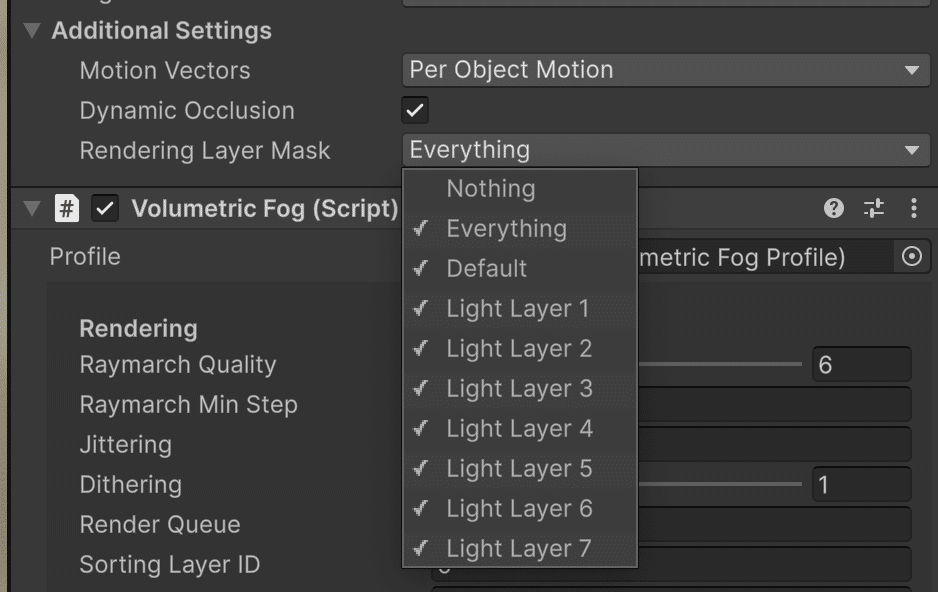Image resolution: width=938 pixels, height=592 pixels.
Task: Open Volumetric Fog component kebab menu
Action: tap(914, 208)
